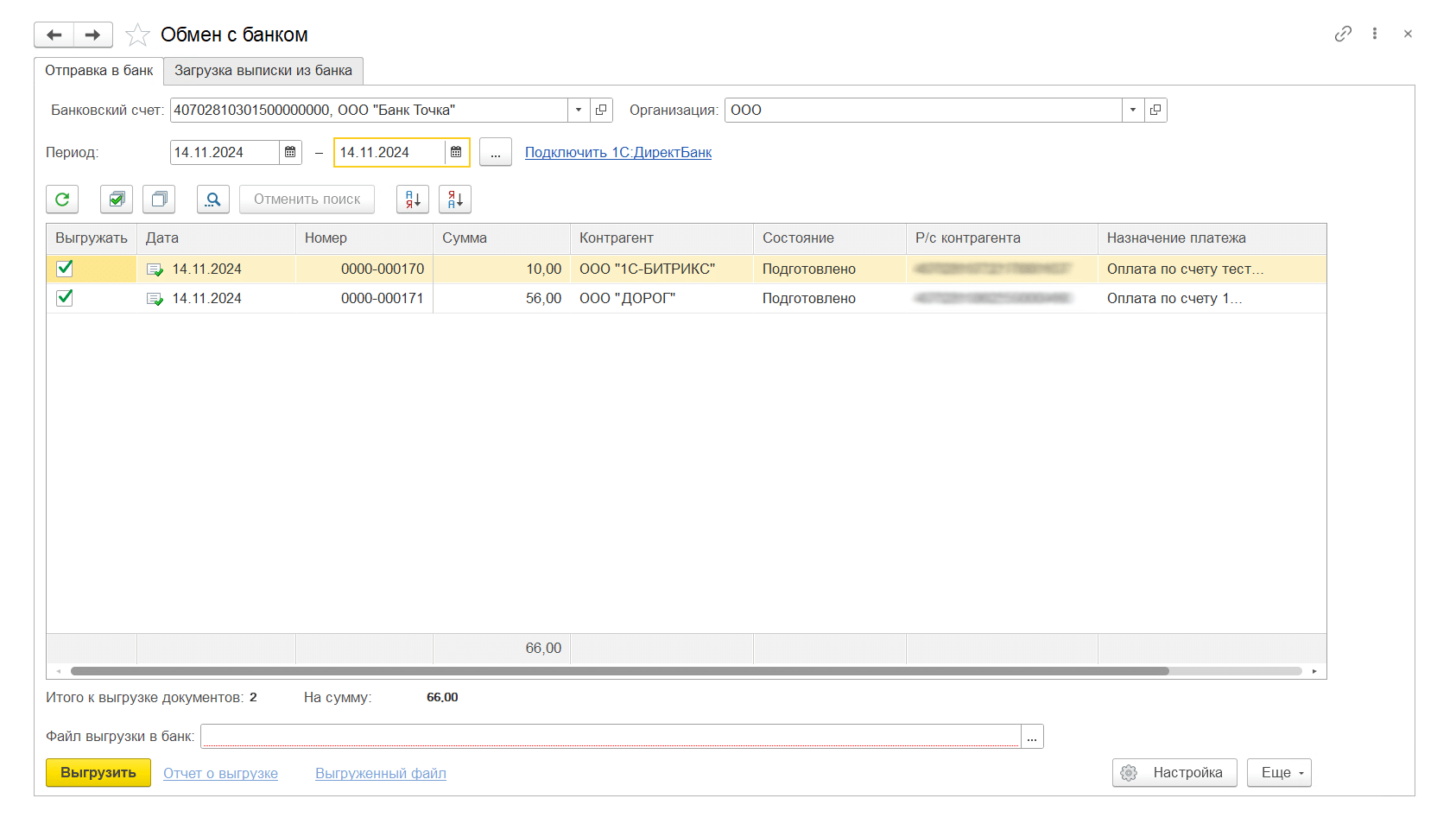Expand the Банковский счет dropdown
Screen dimensions: 1456x830
(579, 111)
